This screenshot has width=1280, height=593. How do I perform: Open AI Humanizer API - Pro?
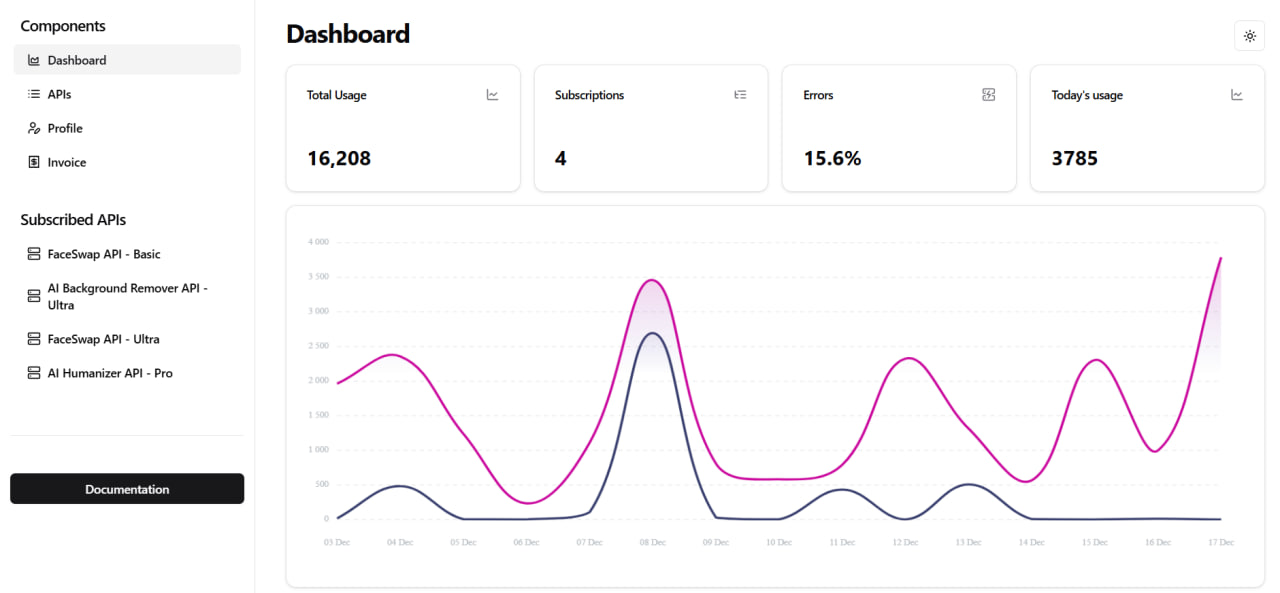coord(127,373)
